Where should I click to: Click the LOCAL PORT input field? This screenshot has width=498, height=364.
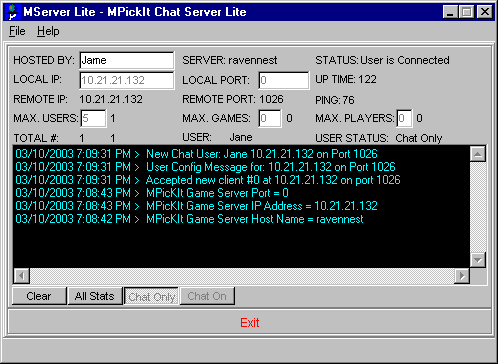coord(284,80)
